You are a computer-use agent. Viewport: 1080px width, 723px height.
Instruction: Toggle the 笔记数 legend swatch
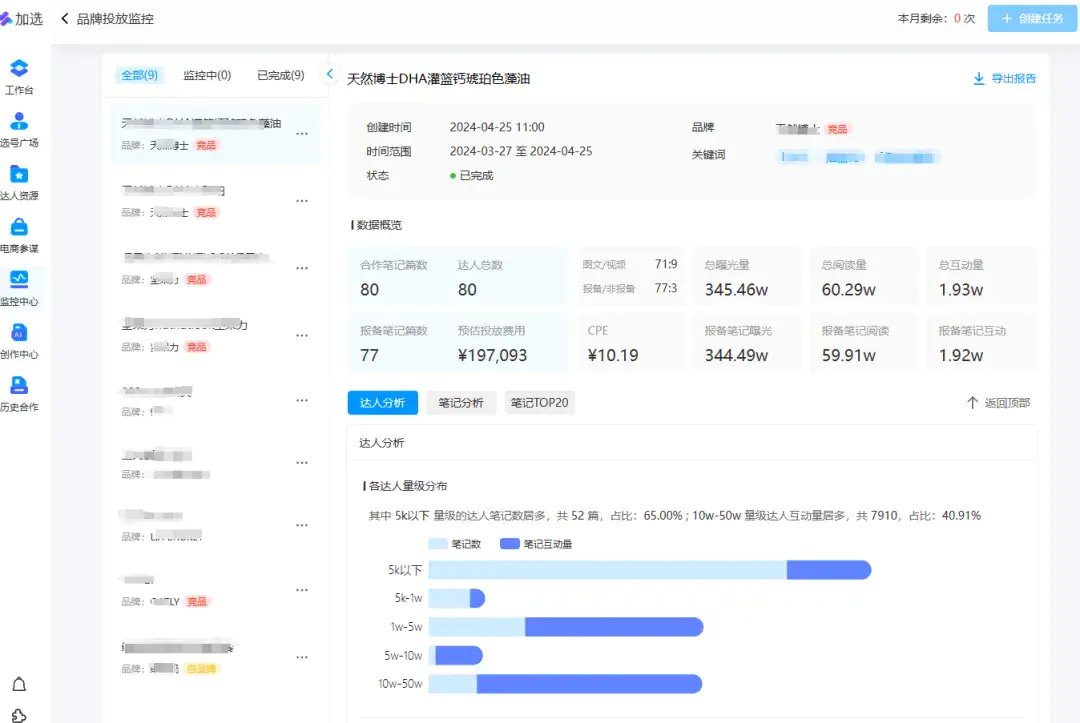tap(438, 544)
